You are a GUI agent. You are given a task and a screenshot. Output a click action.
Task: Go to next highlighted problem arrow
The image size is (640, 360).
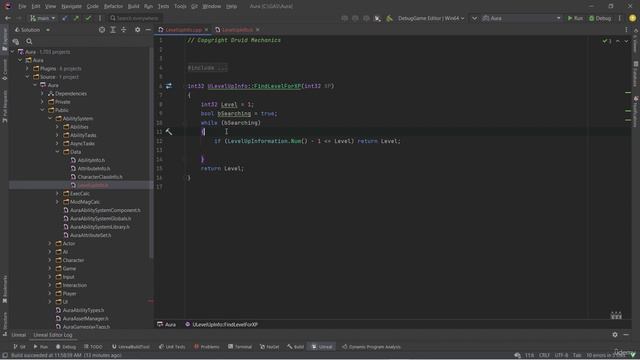626,41
